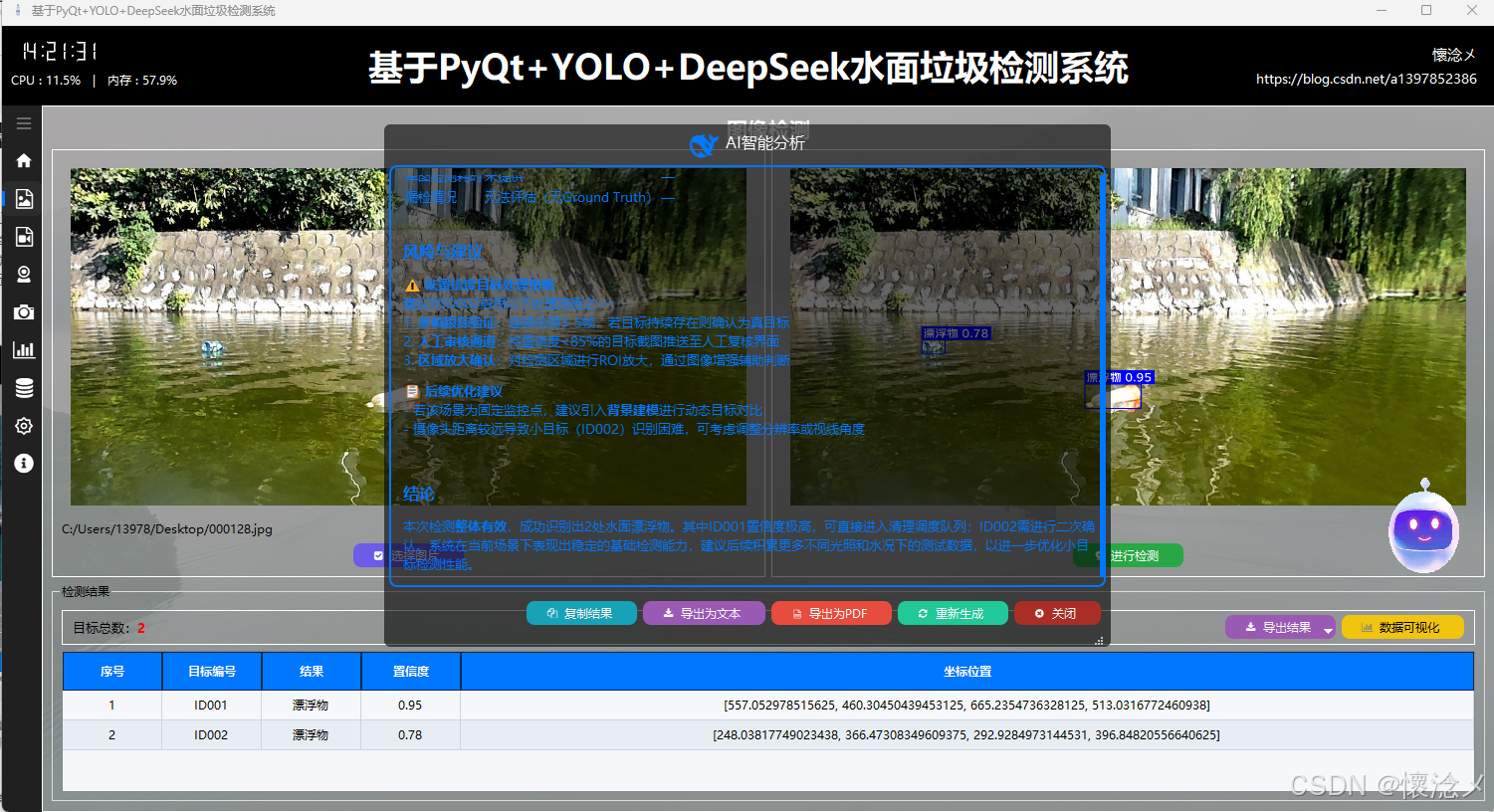Click the 漂浮物 0.78 detection box label
This screenshot has height=812, width=1494.
tap(956, 333)
